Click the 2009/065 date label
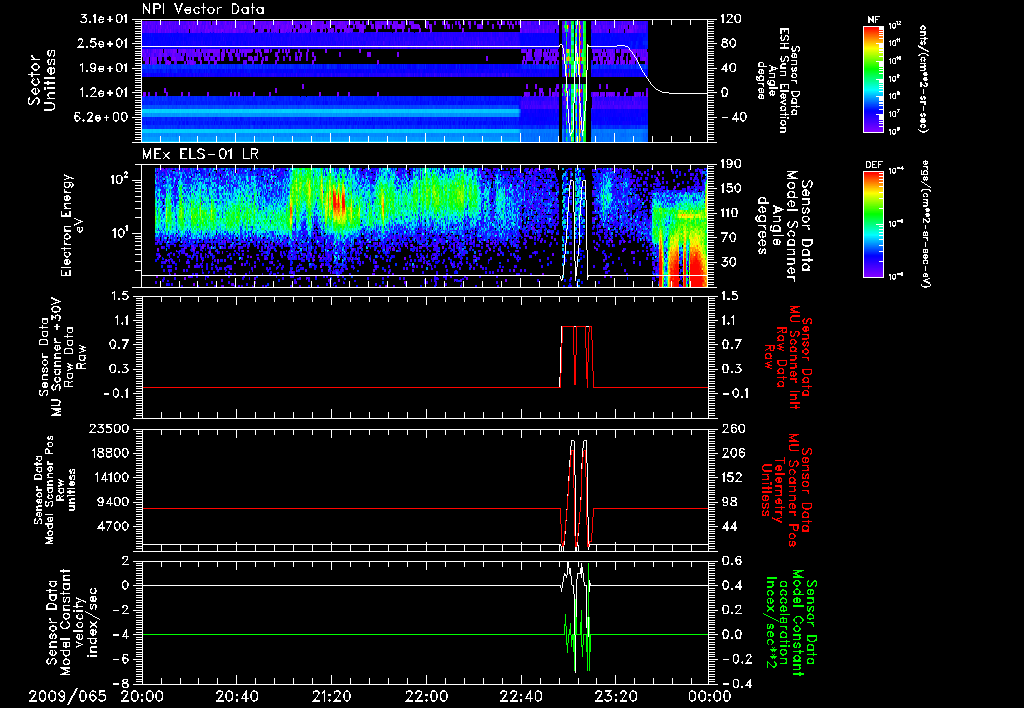This screenshot has height=708, width=1024. coord(67,696)
